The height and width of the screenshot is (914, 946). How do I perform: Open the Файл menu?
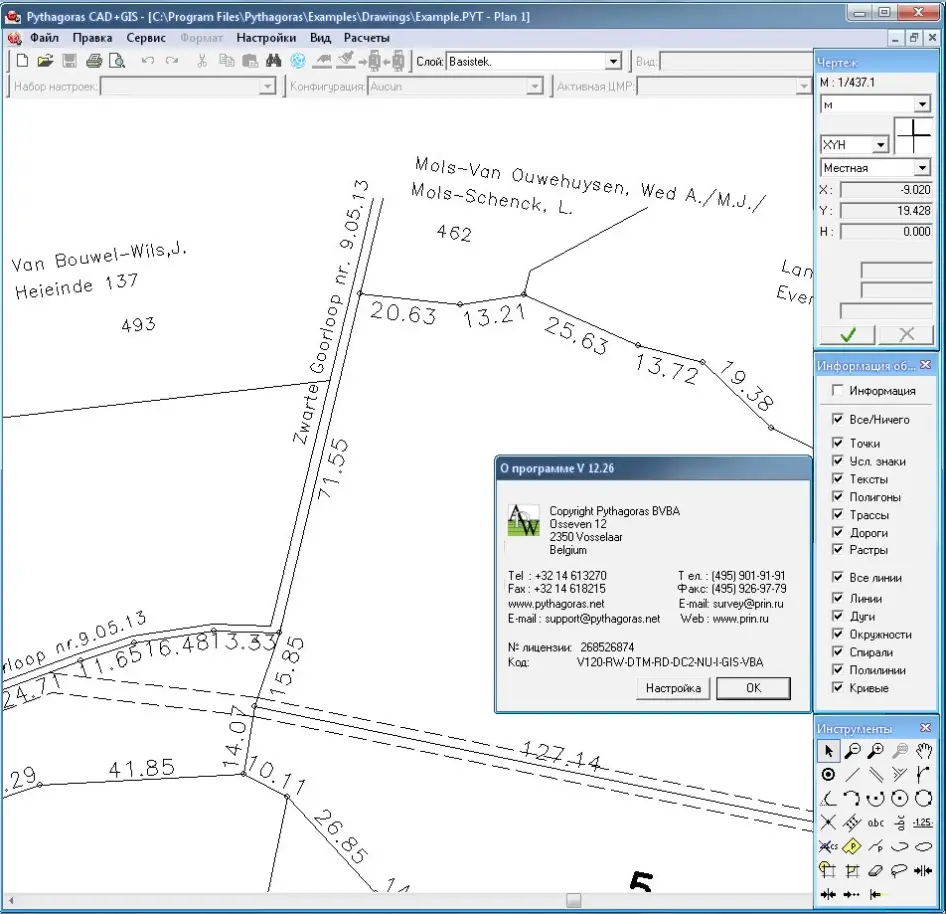[x=44, y=37]
